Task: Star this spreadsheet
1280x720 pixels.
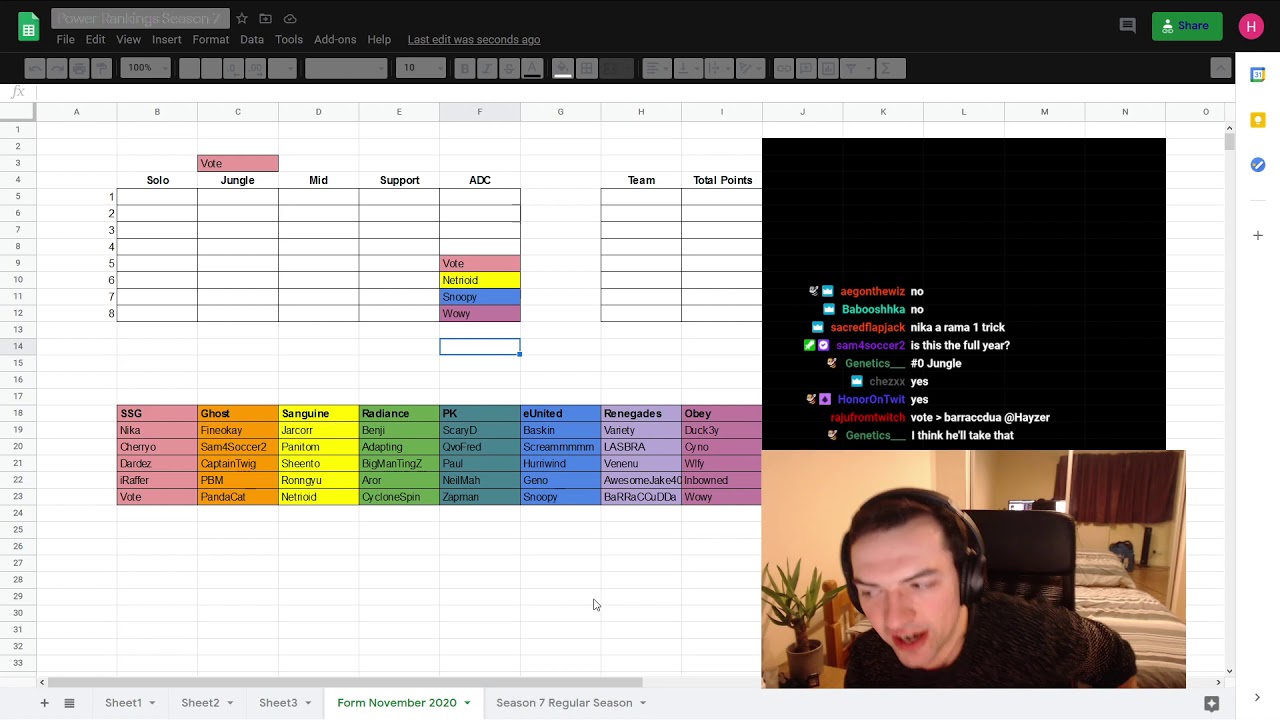Action: coord(242,19)
